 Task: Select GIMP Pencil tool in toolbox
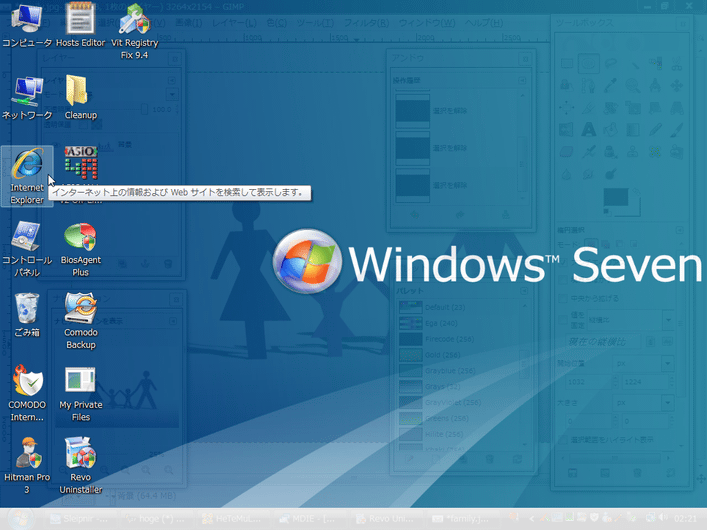tap(655, 129)
